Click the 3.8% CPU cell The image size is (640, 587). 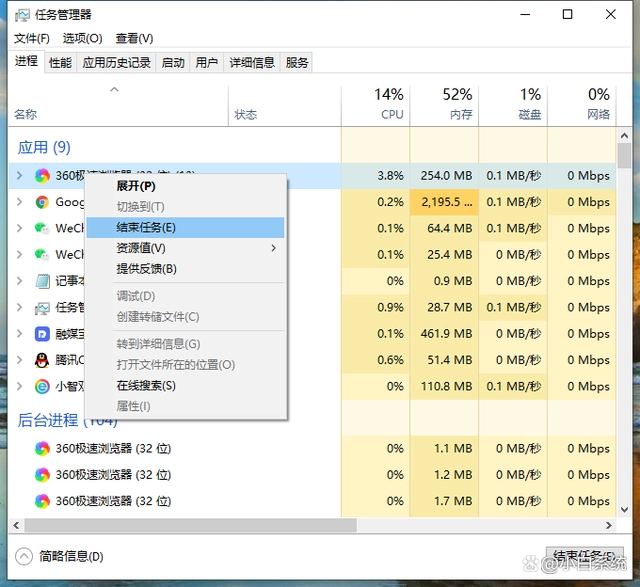tap(376, 176)
